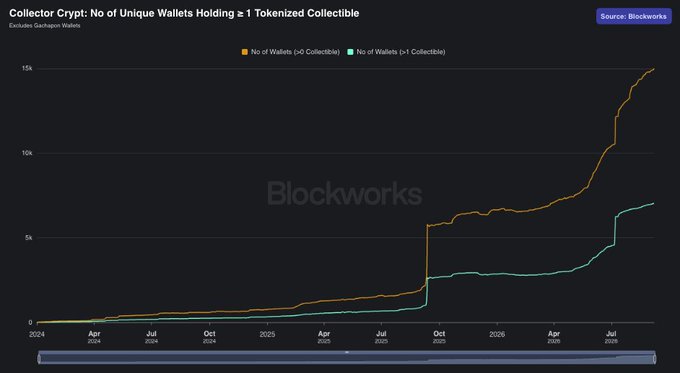Click the 'Apr 2025' x-axis label
The width and height of the screenshot is (680, 373).
[x=324, y=337]
